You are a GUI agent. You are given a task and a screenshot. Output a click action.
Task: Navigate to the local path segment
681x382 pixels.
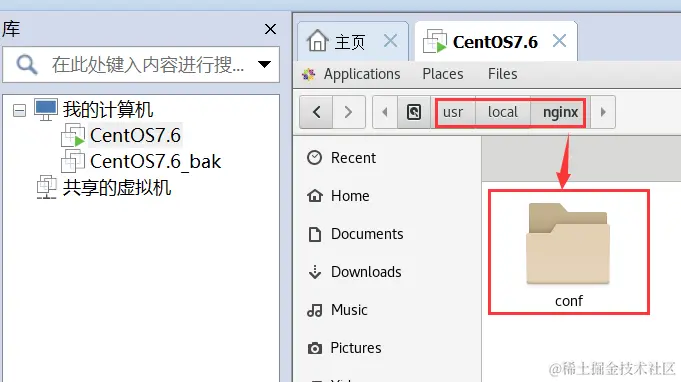coord(502,112)
